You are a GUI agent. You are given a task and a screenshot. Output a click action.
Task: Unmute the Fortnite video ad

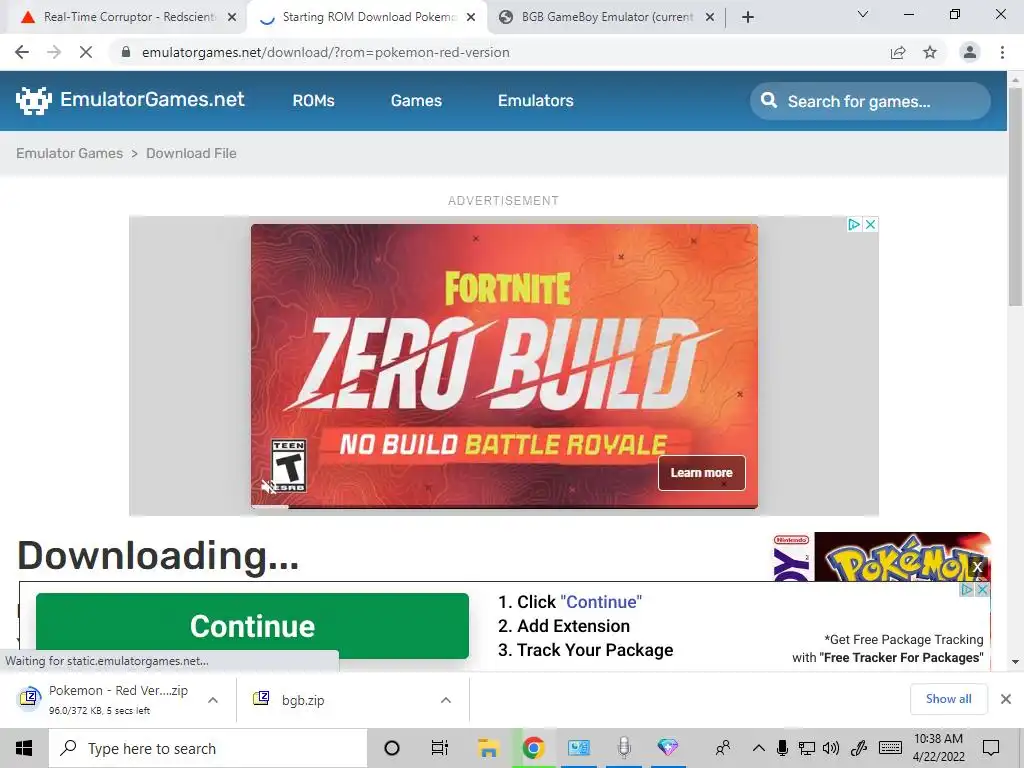coord(268,487)
